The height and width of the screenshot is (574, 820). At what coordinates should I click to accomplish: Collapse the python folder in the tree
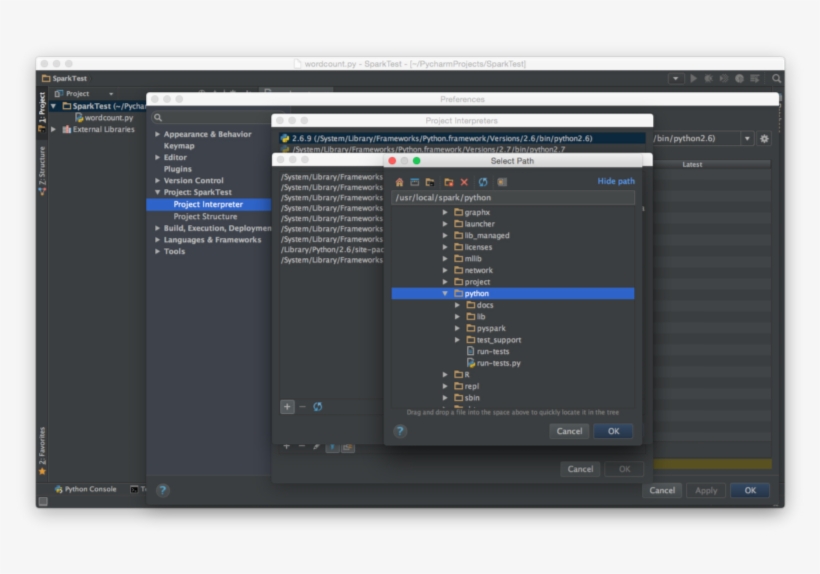click(446, 294)
